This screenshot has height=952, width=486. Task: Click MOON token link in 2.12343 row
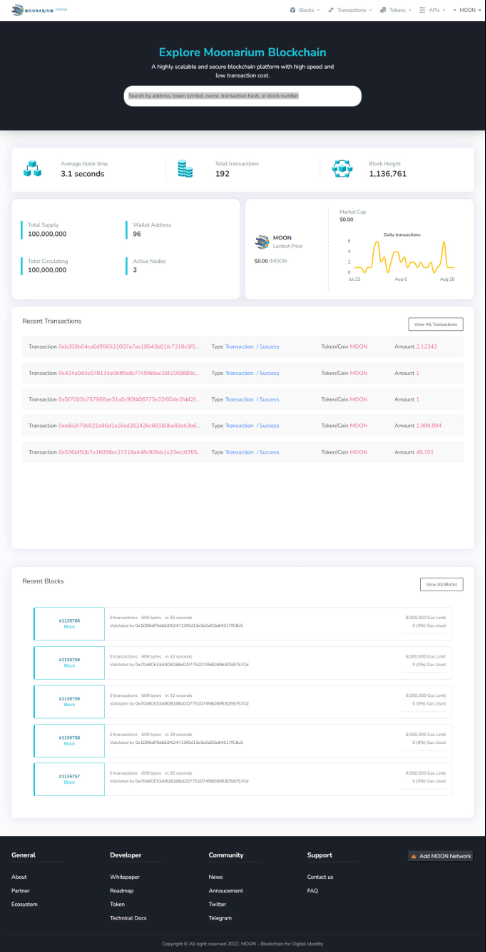pos(358,347)
